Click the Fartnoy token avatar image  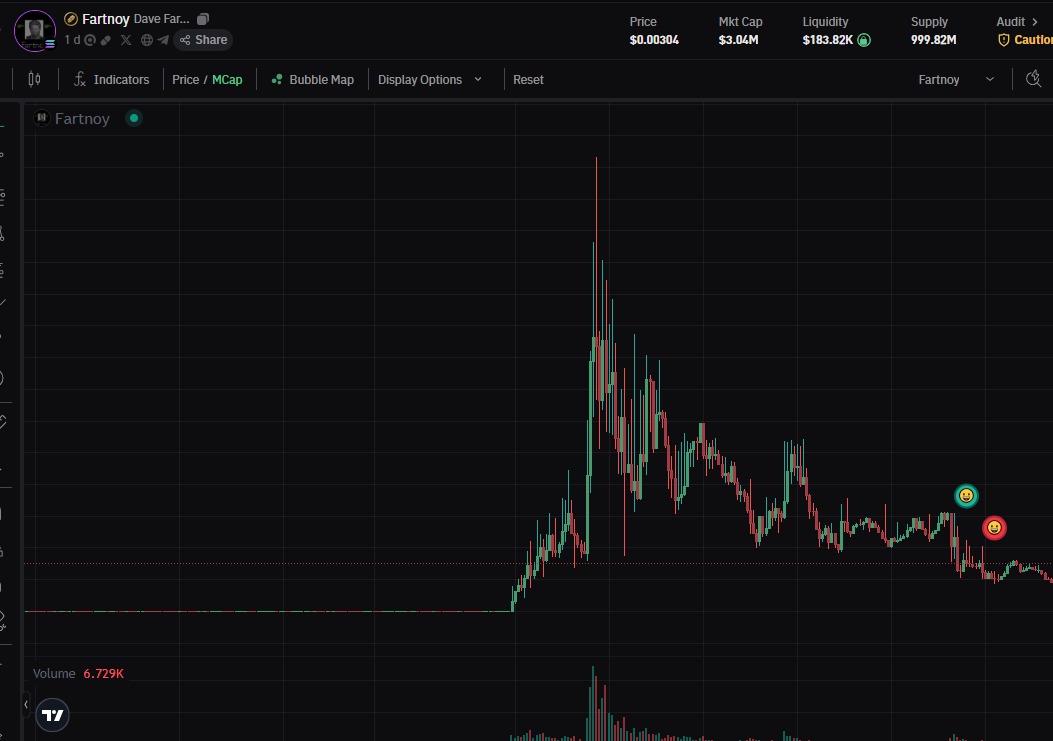pos(34,31)
